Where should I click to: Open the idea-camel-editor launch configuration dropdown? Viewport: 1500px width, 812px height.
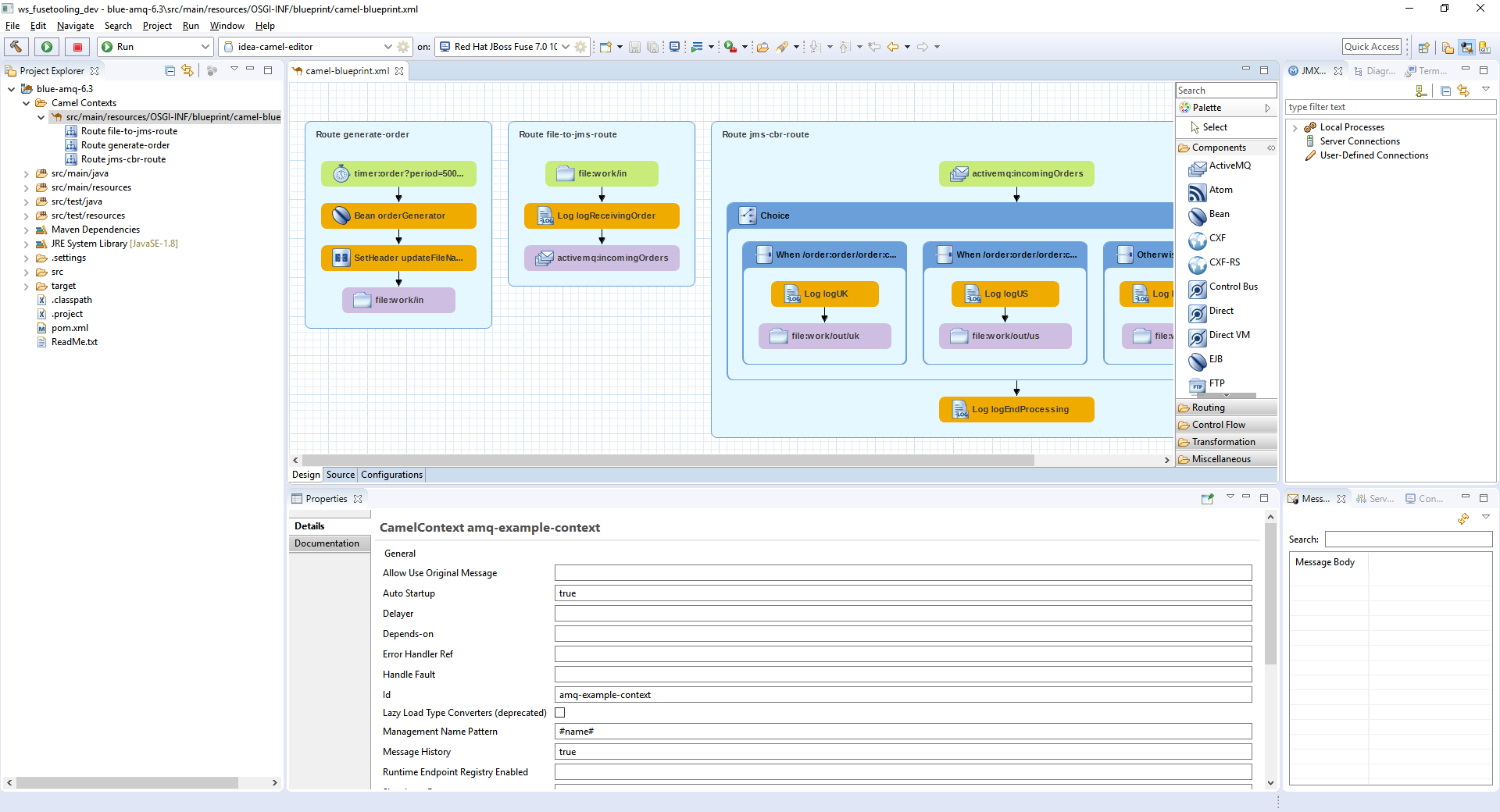[x=387, y=47]
